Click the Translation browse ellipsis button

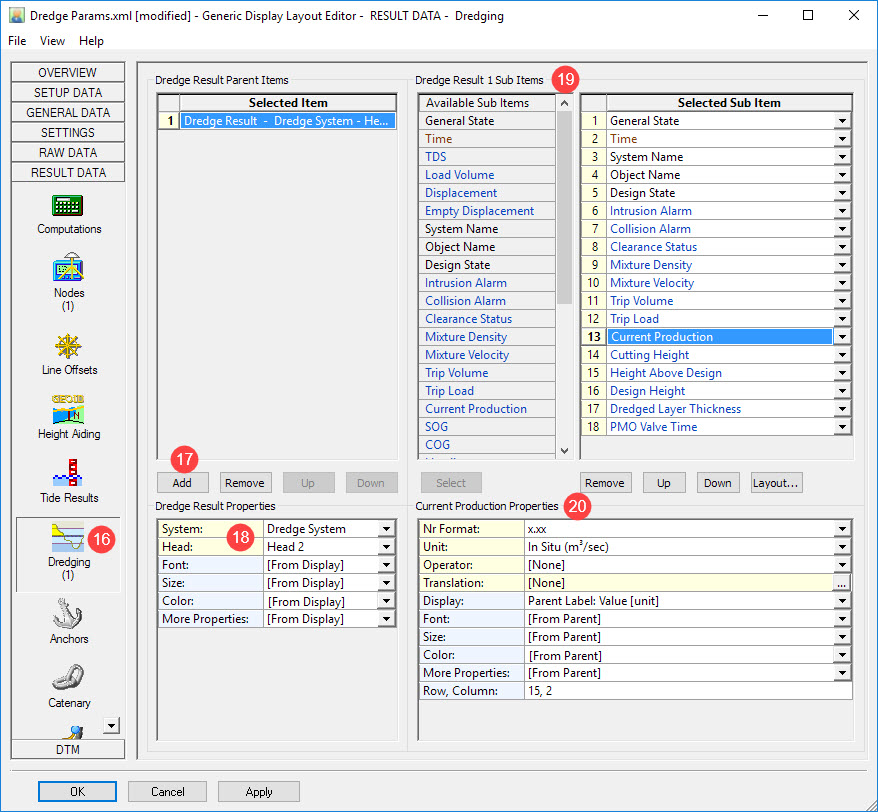click(x=842, y=583)
